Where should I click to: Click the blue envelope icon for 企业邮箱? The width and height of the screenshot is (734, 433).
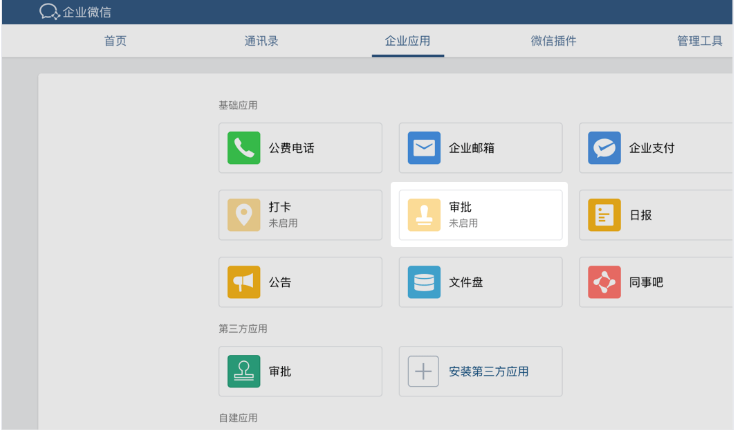click(424, 148)
